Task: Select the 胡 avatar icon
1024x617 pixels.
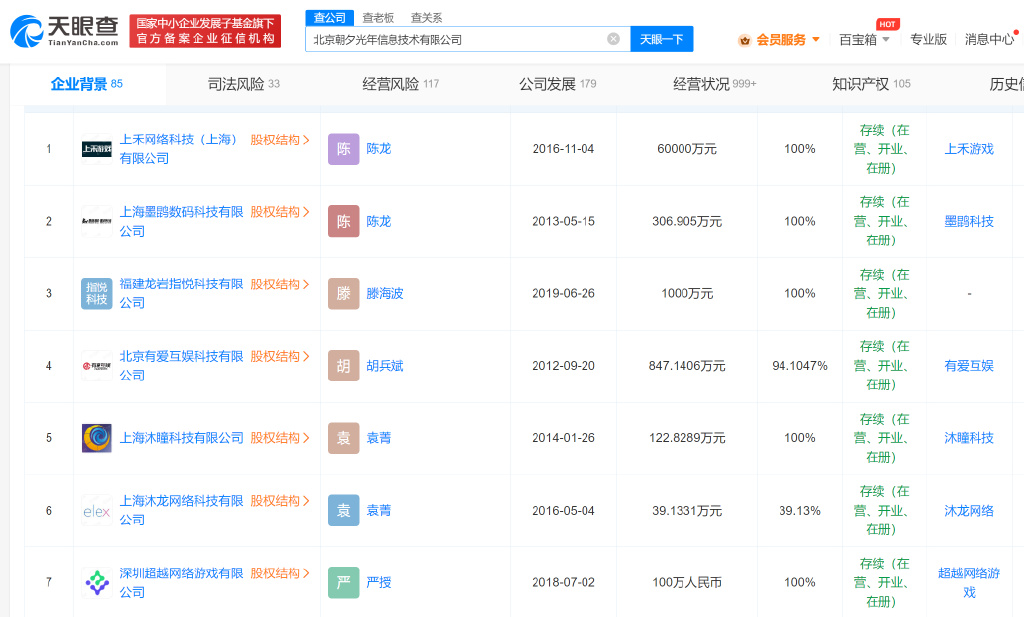Action: tap(344, 366)
